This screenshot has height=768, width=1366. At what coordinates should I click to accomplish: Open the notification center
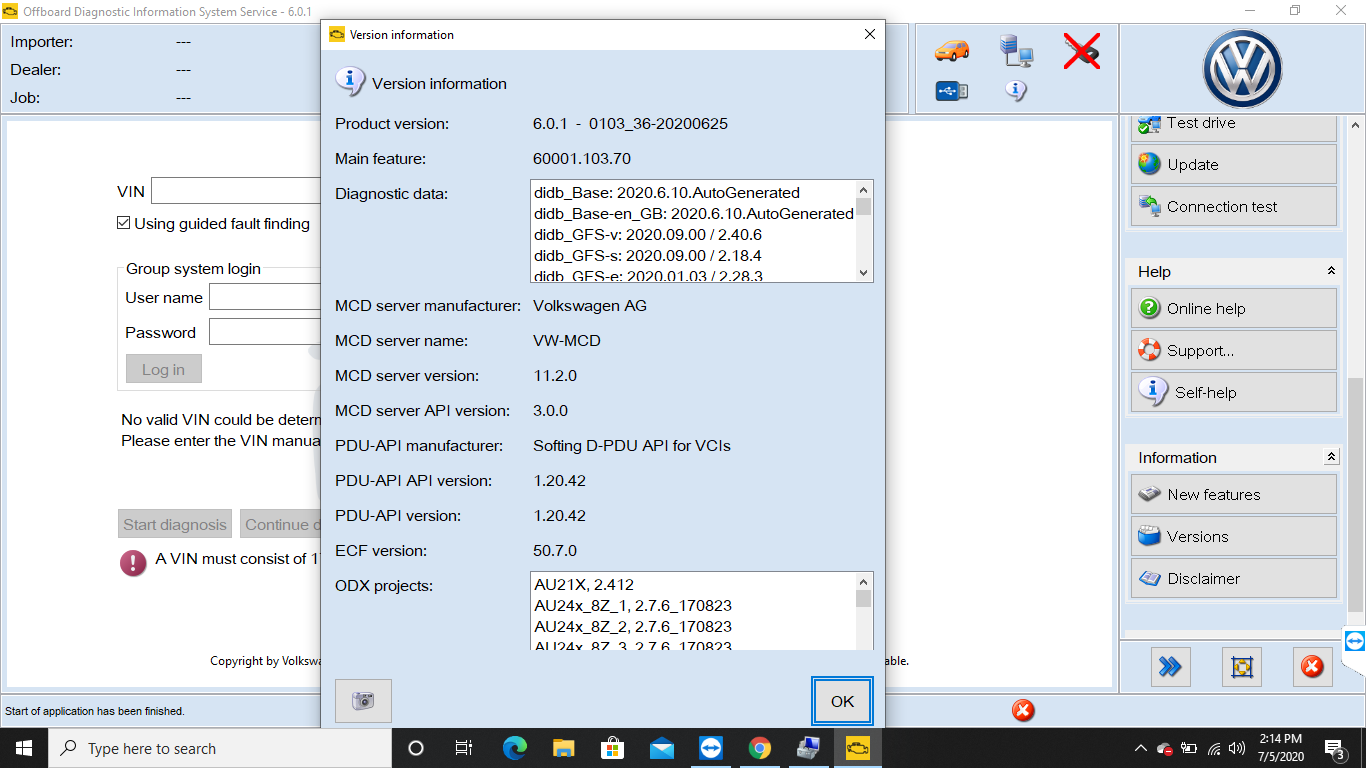pos(1334,748)
